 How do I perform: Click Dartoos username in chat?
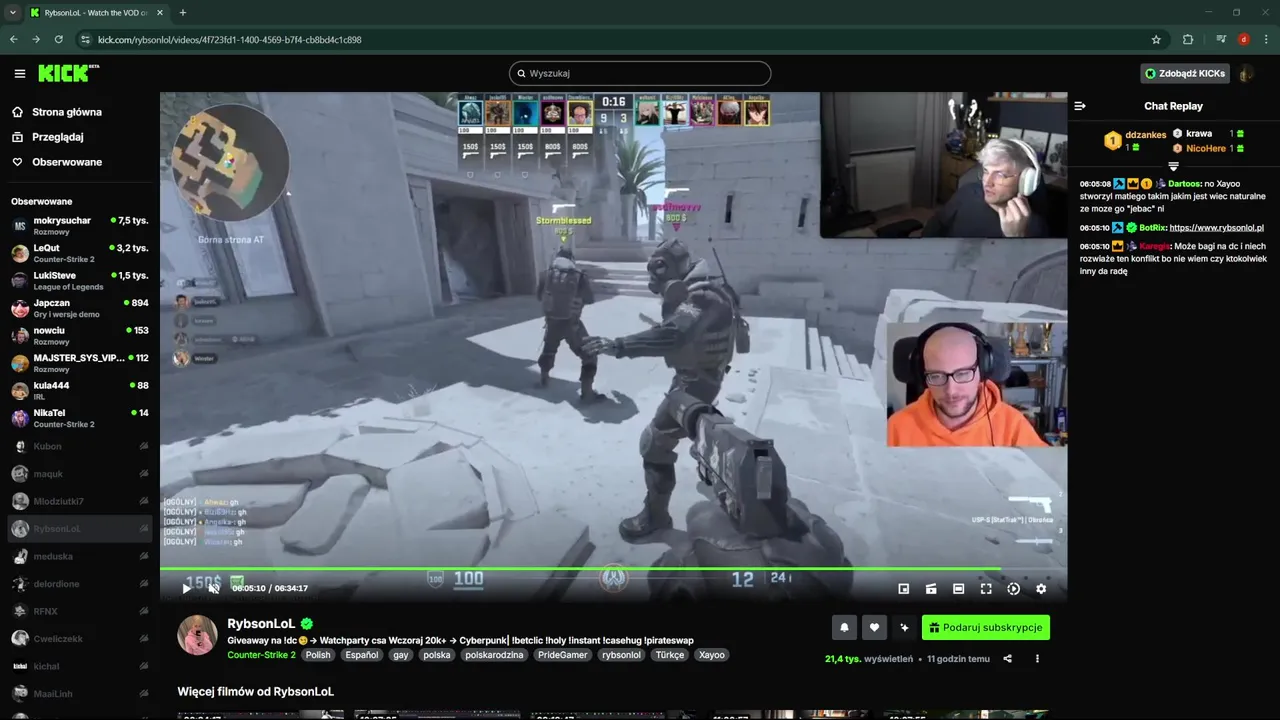pos(1184,184)
